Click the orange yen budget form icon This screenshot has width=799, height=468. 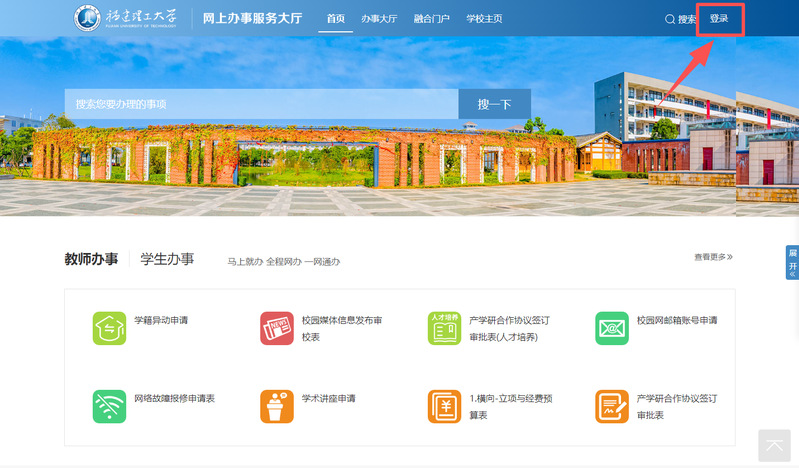click(x=444, y=406)
